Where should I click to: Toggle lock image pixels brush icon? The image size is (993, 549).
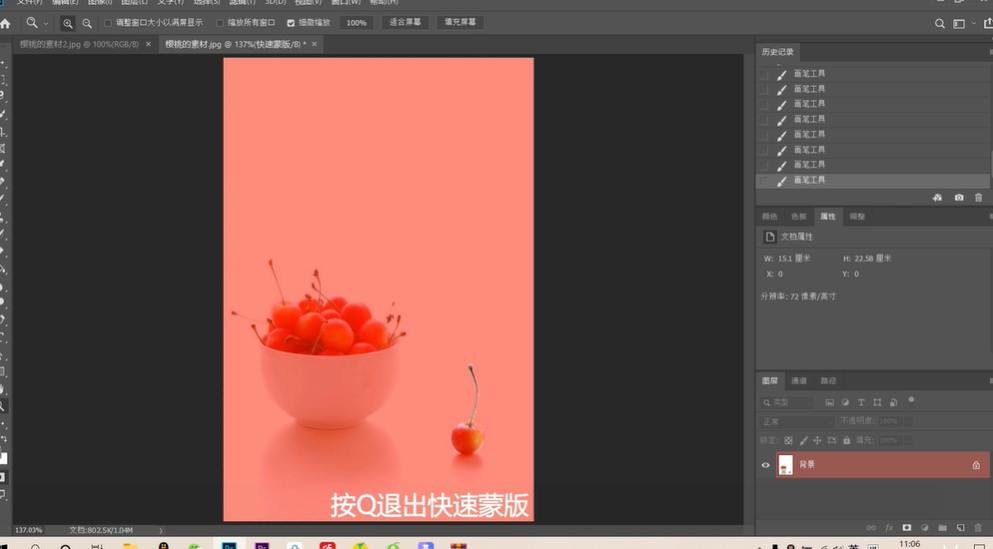coord(803,441)
